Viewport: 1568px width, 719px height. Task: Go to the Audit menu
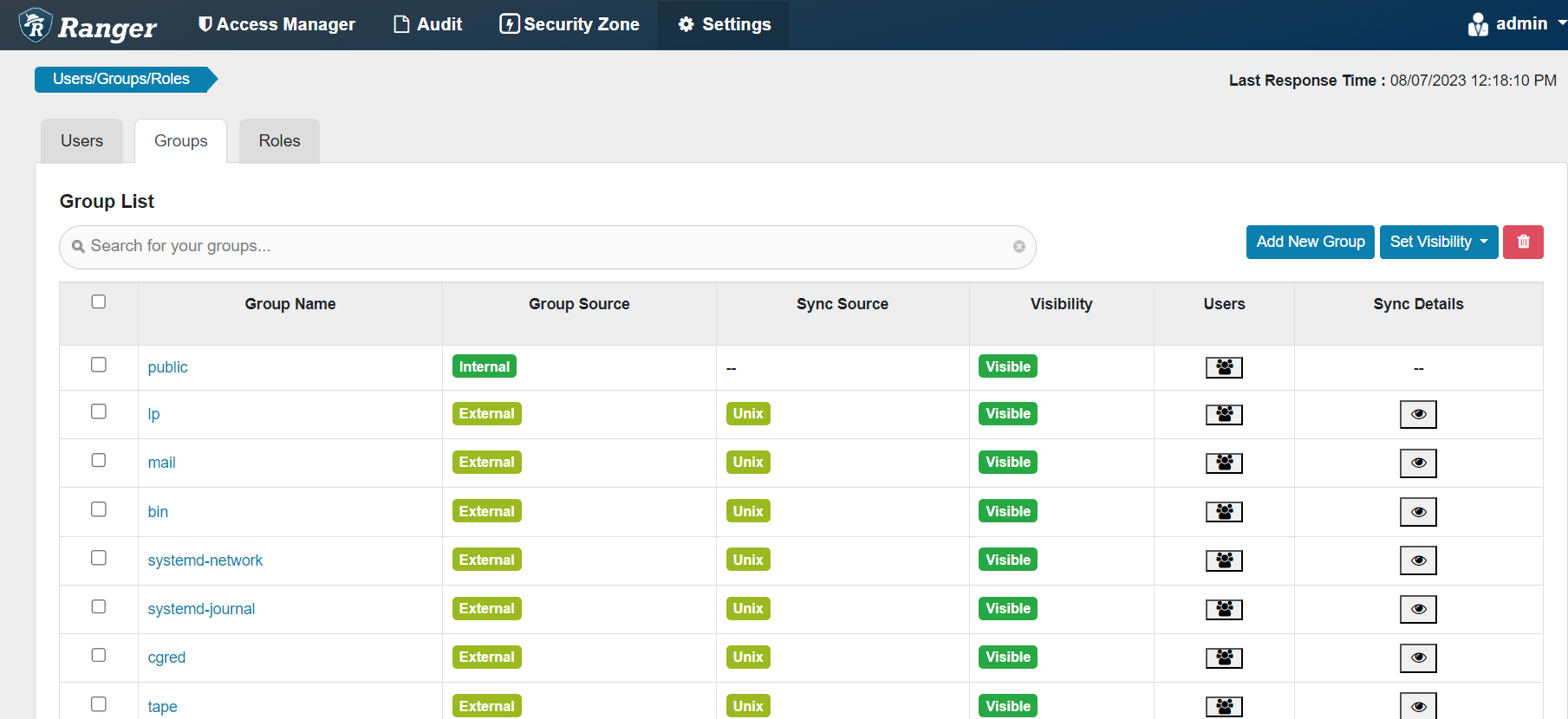[x=428, y=24]
